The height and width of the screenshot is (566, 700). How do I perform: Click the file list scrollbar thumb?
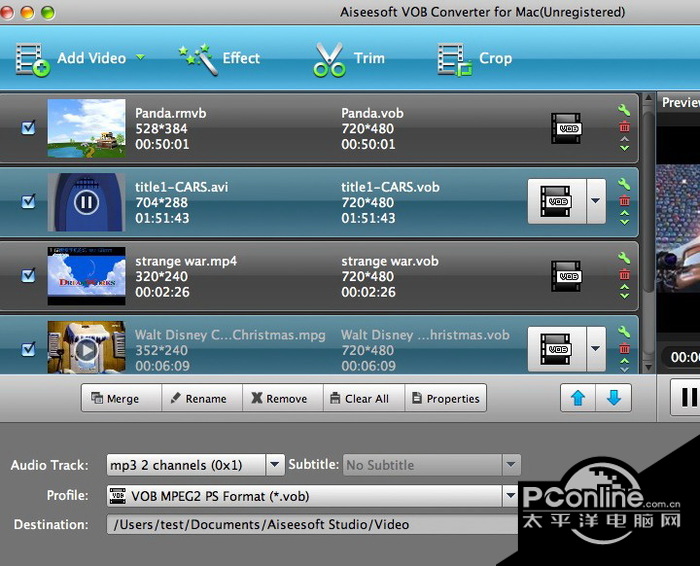tap(649, 202)
